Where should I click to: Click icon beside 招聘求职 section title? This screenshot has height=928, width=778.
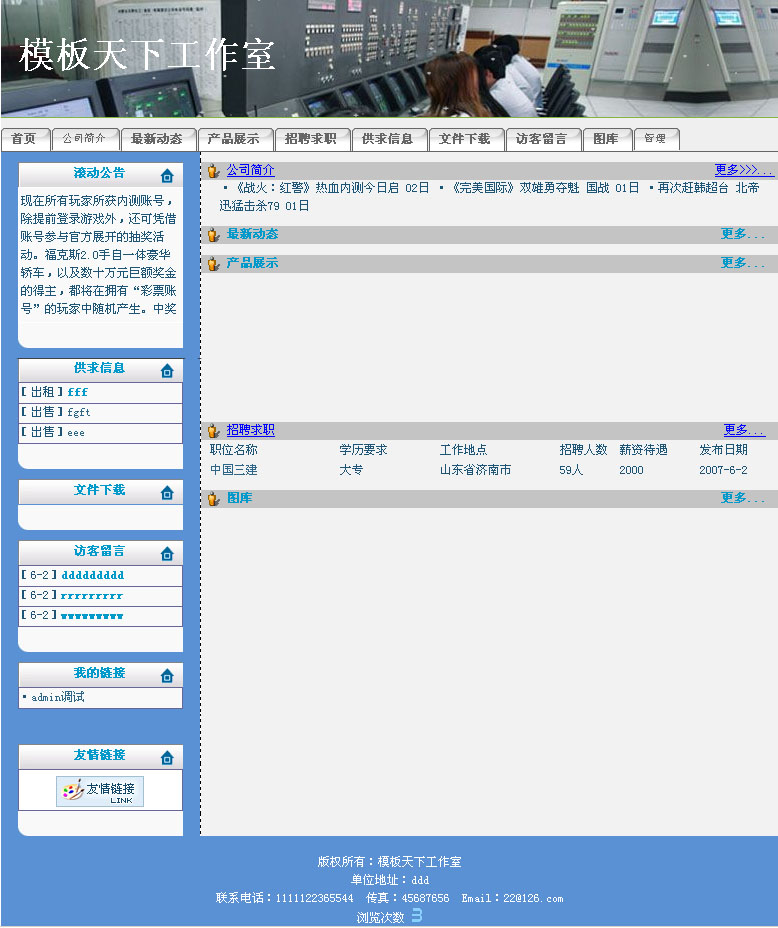click(x=213, y=431)
